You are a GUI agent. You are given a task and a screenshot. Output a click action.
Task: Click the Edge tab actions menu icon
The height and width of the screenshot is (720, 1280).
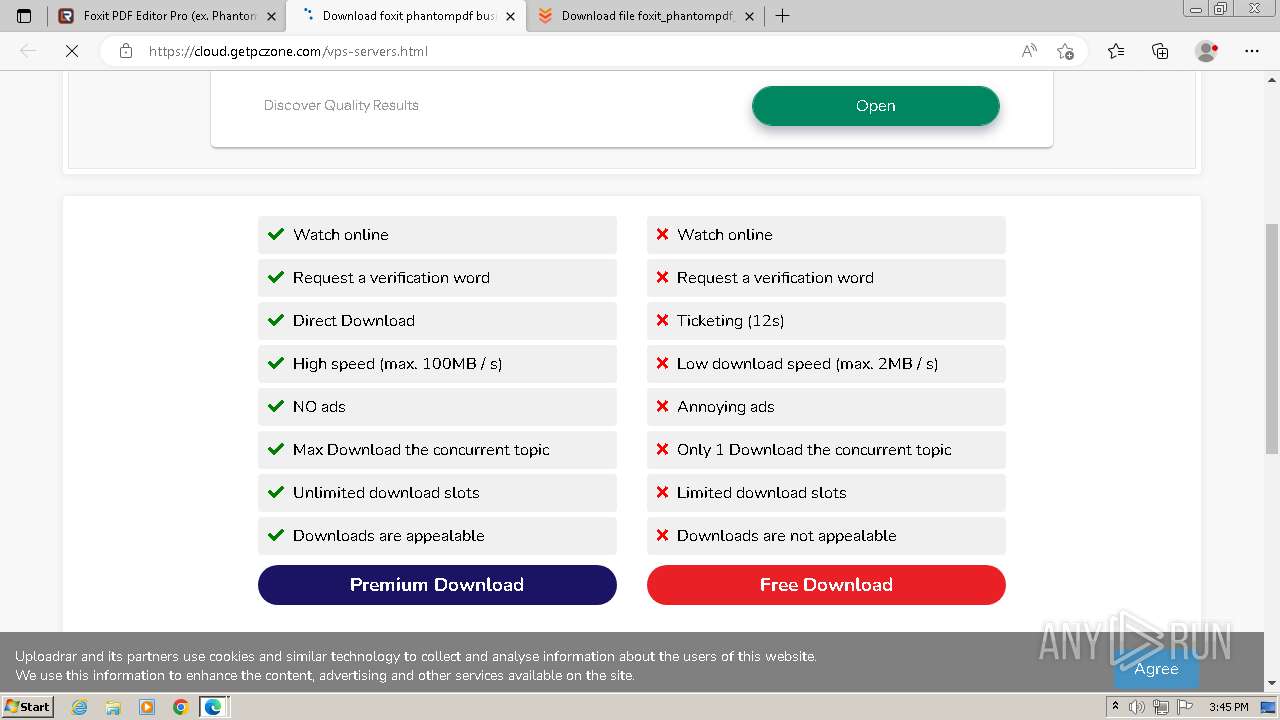[24, 16]
